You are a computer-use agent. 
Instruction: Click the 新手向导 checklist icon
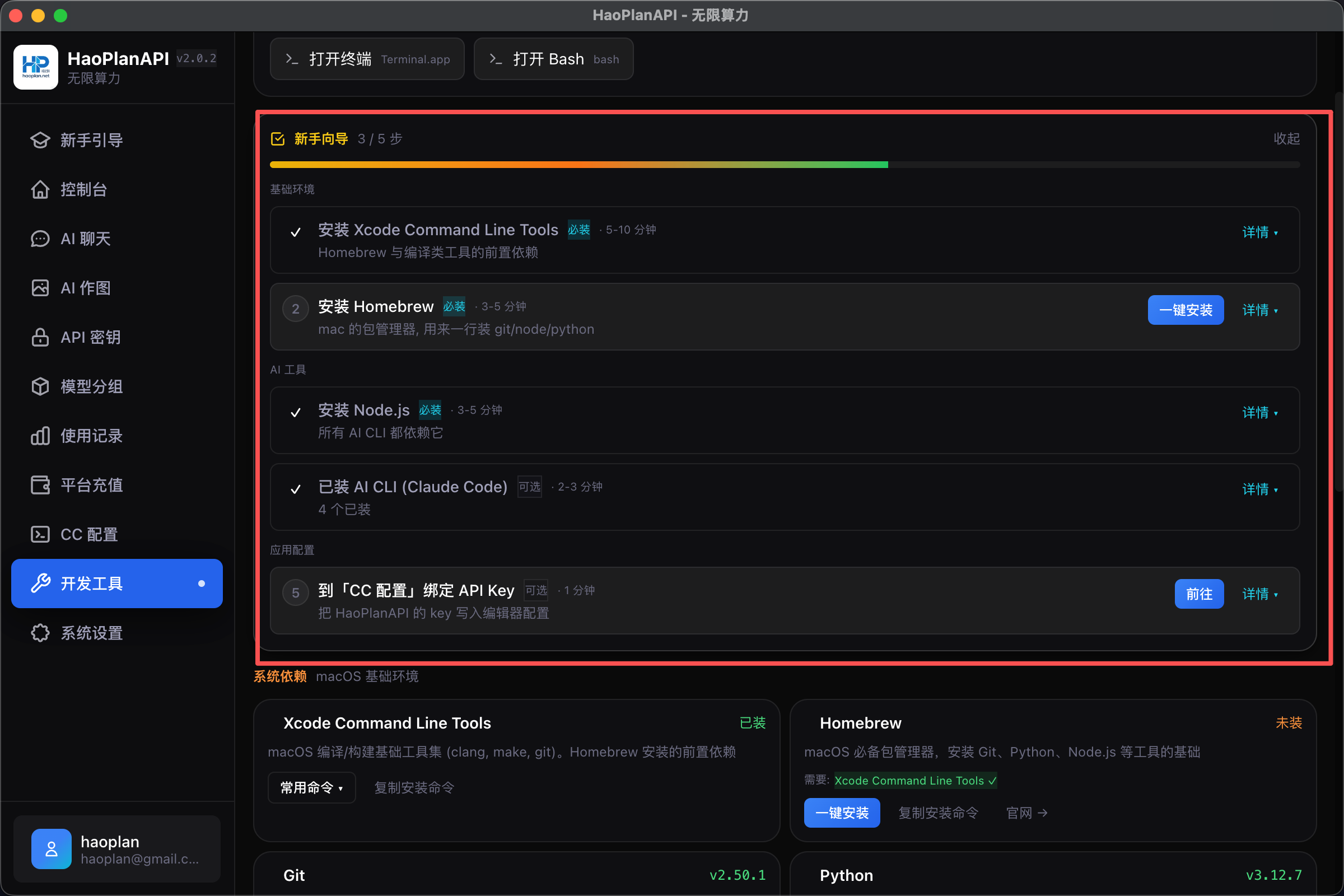pyautogui.click(x=278, y=139)
